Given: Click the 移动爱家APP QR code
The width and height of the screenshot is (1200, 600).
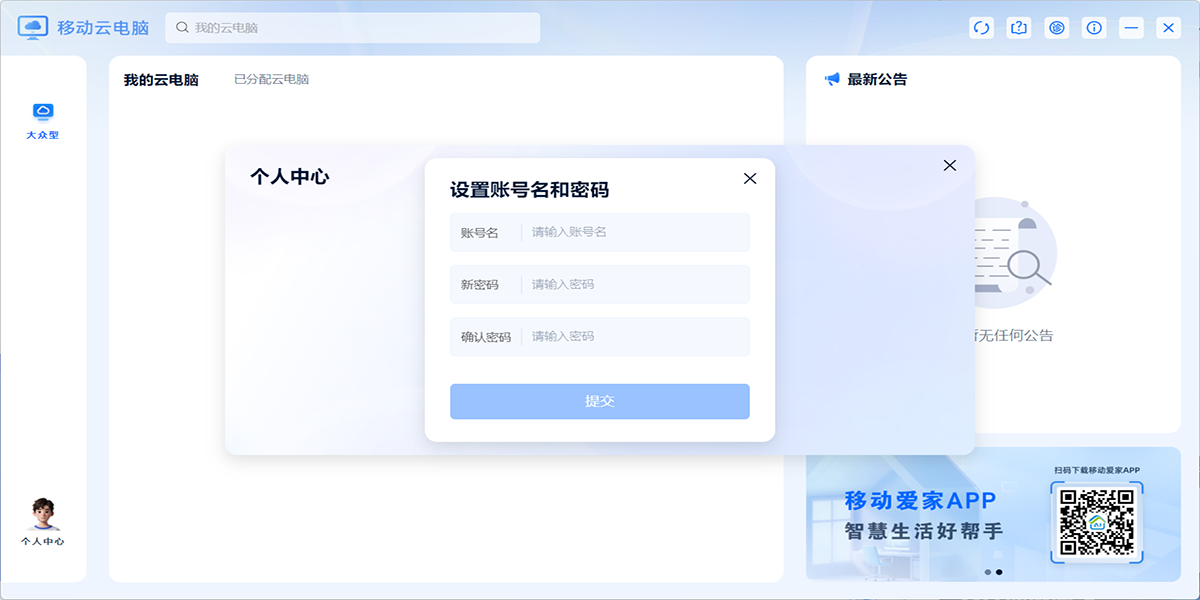Looking at the screenshot, I should (1096, 521).
